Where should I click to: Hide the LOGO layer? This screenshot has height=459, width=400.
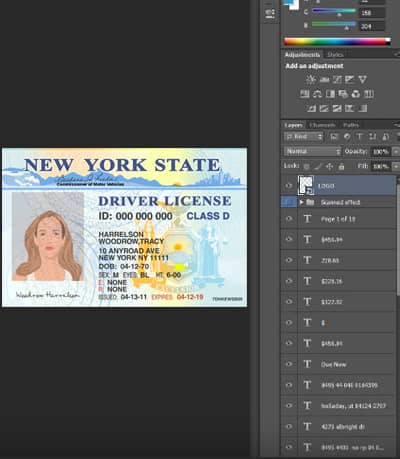[289, 186]
